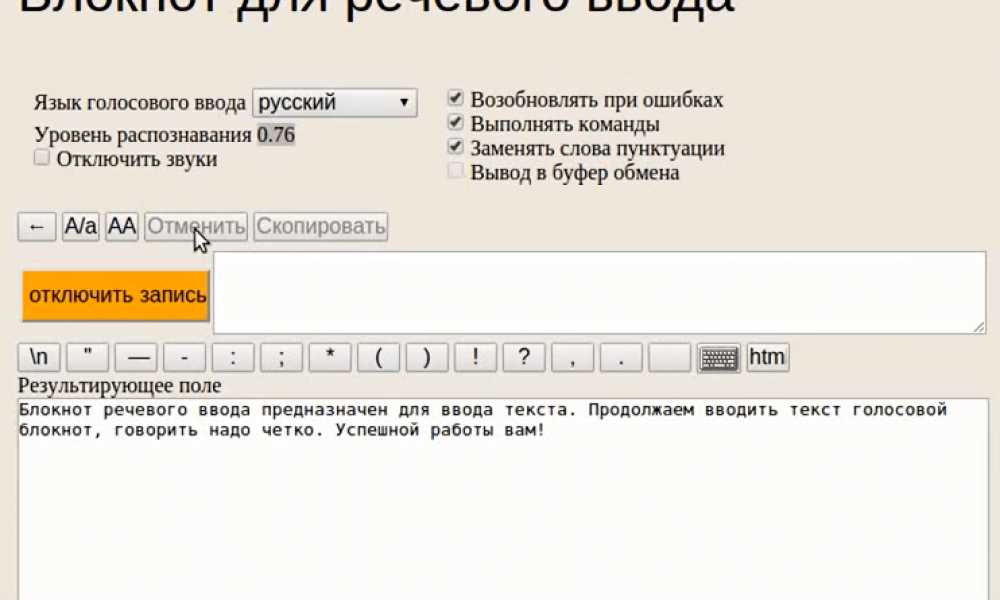Apply uppercase with the AA button
The width and height of the screenshot is (1000, 600).
point(122,227)
